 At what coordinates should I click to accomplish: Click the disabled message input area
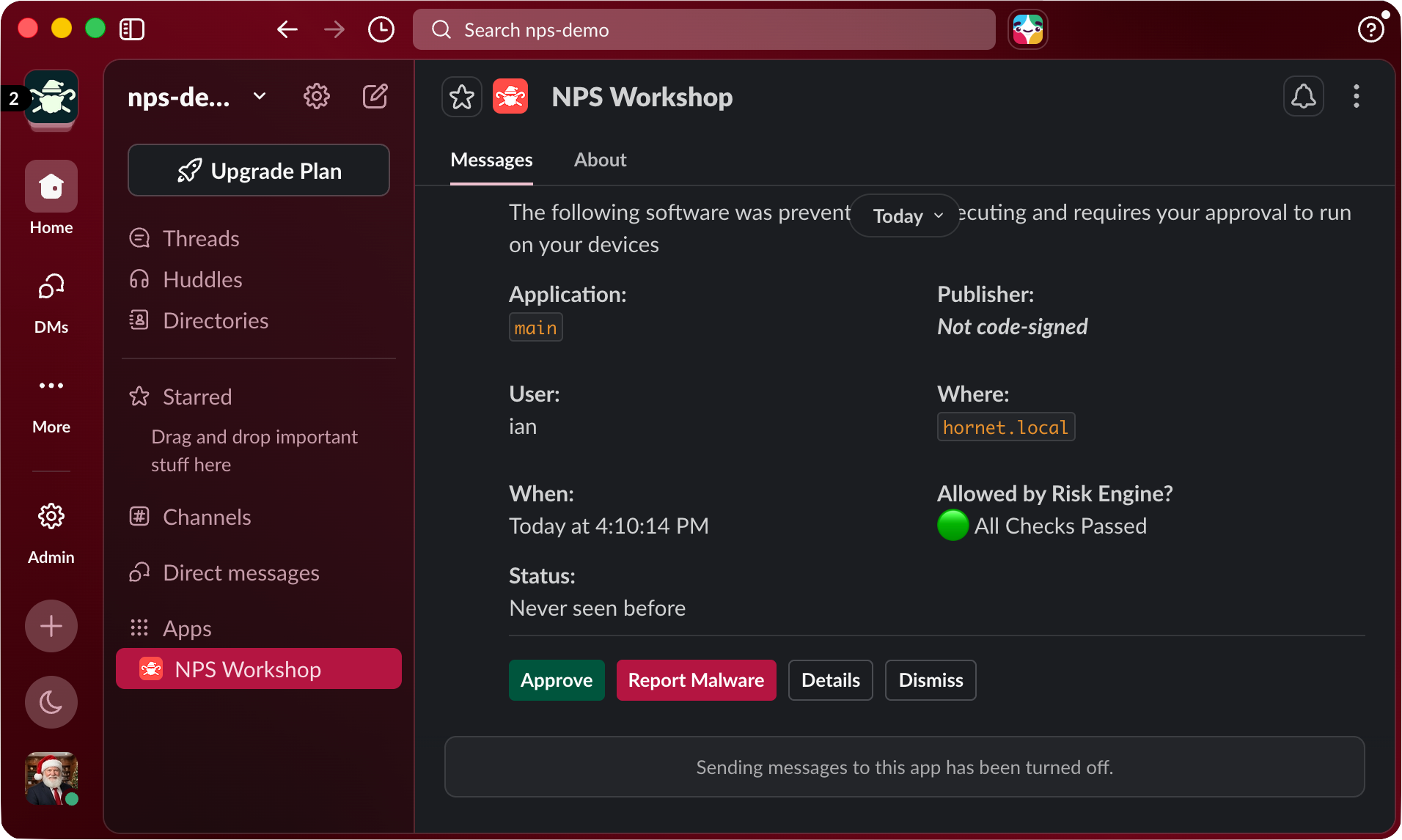(x=904, y=767)
